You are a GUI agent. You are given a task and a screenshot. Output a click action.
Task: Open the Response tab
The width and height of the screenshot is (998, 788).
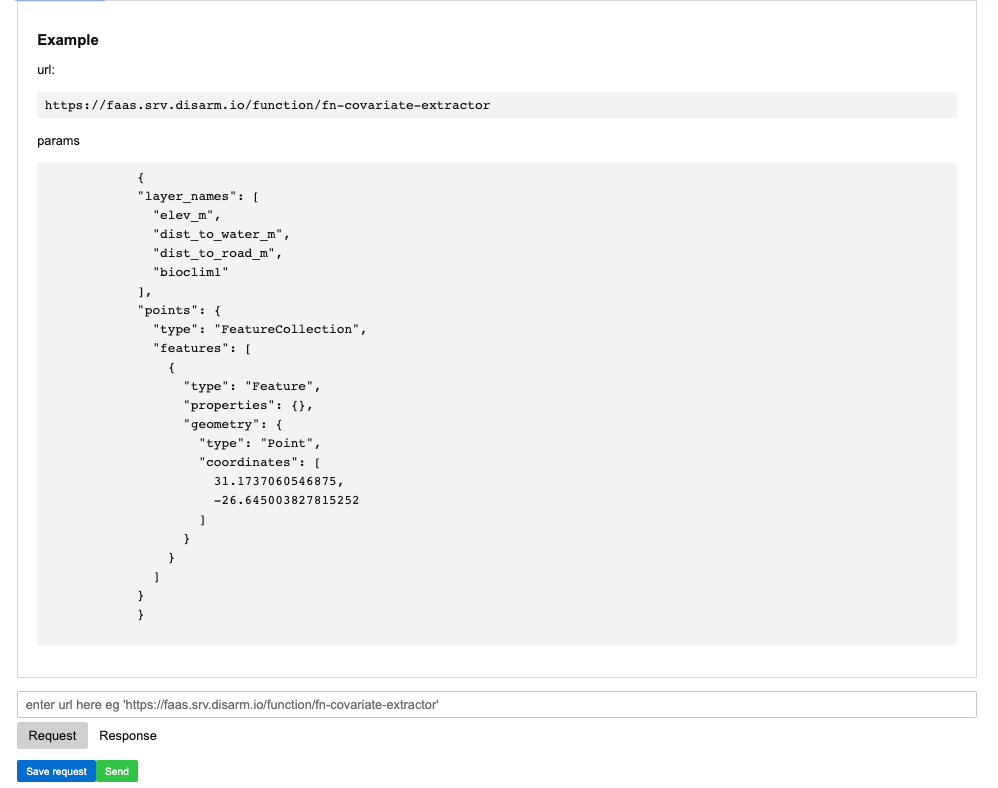tap(128, 736)
